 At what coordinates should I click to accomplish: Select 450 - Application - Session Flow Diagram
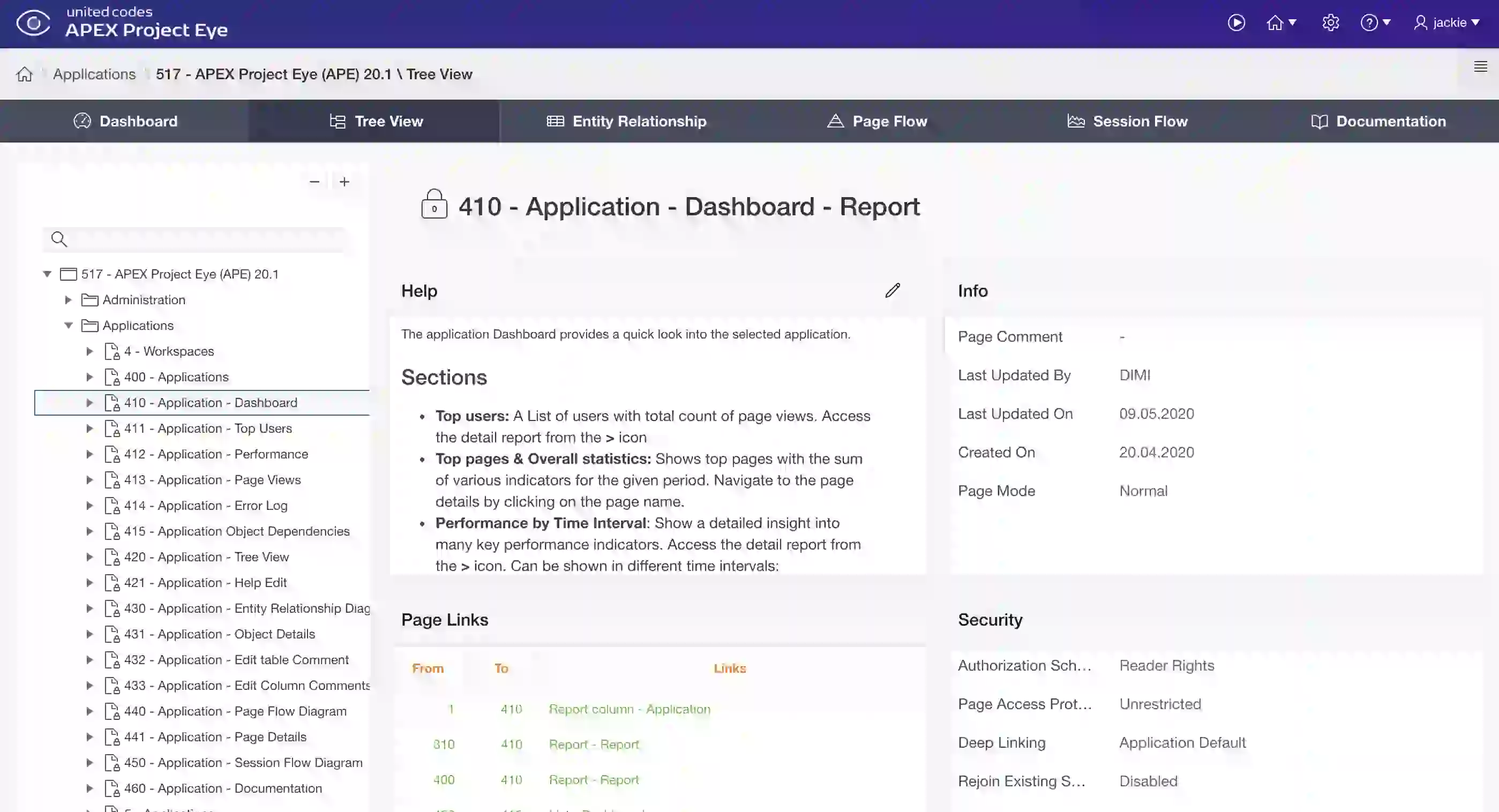243,763
